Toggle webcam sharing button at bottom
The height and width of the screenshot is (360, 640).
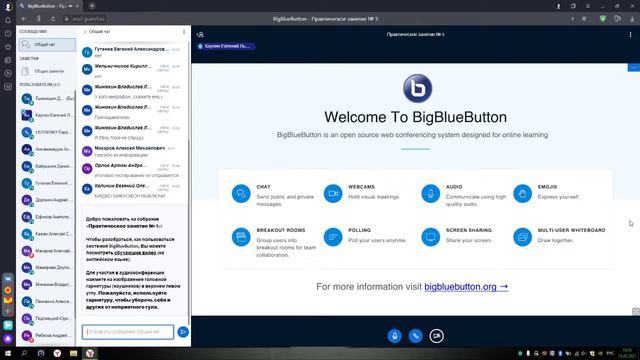tap(437, 336)
